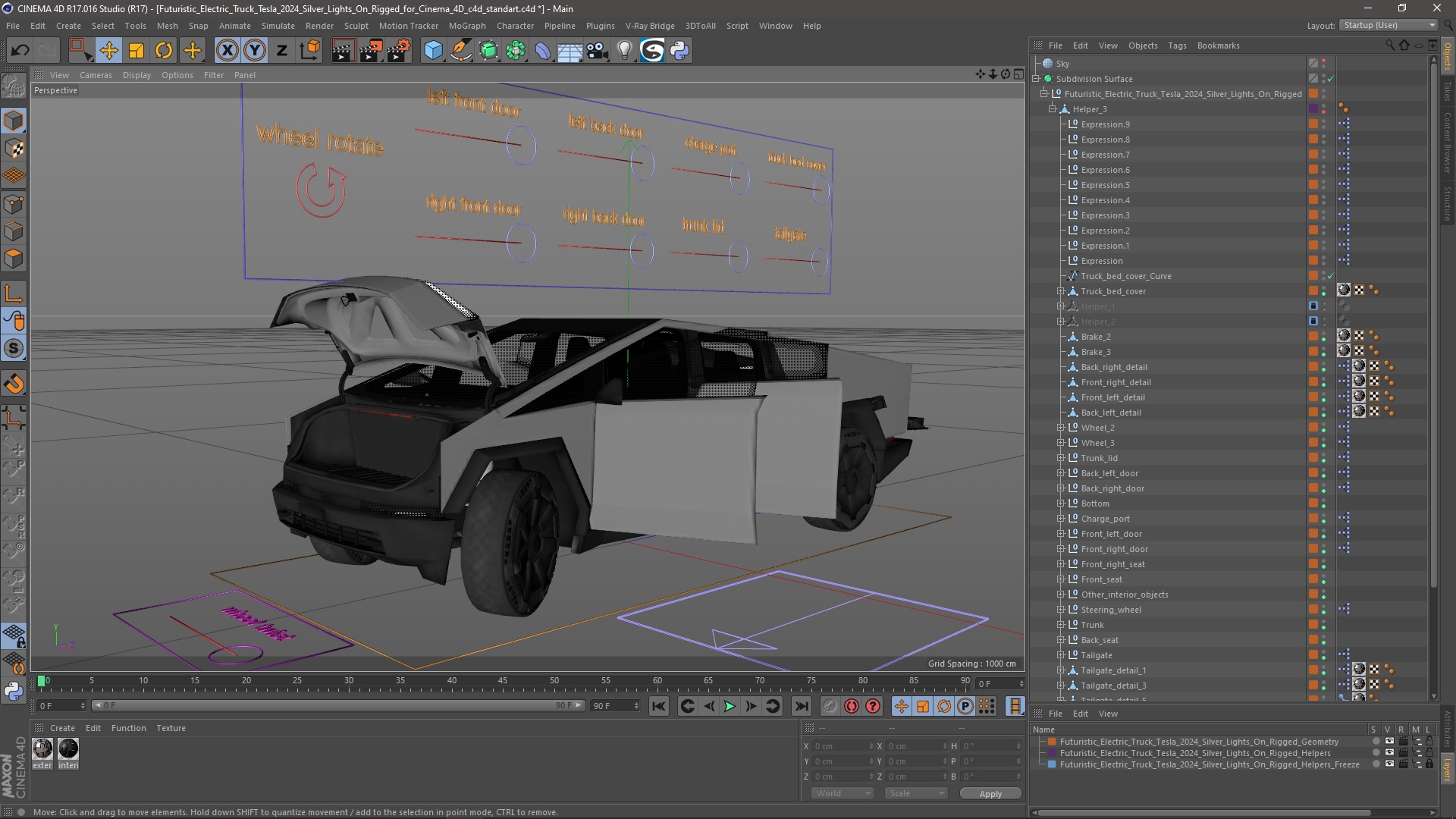Collapse the Helper_3 tree node
This screenshot has height=819, width=1456.
[1053, 109]
